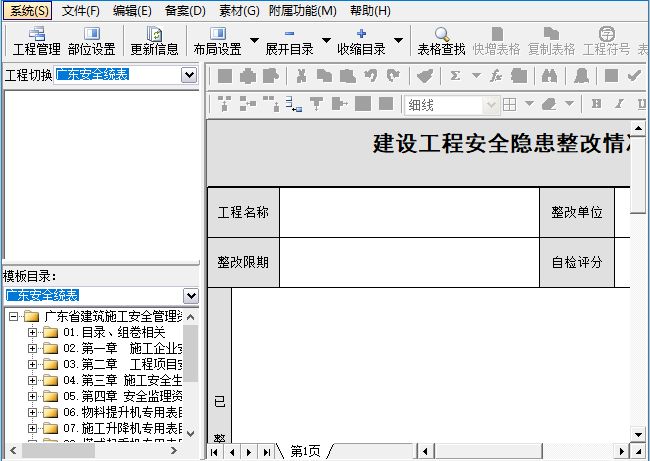Image resolution: width=650 pixels, height=461 pixels.
Task: Collapse the 广东省建筑施工安全管理 root node
Action: point(11,317)
